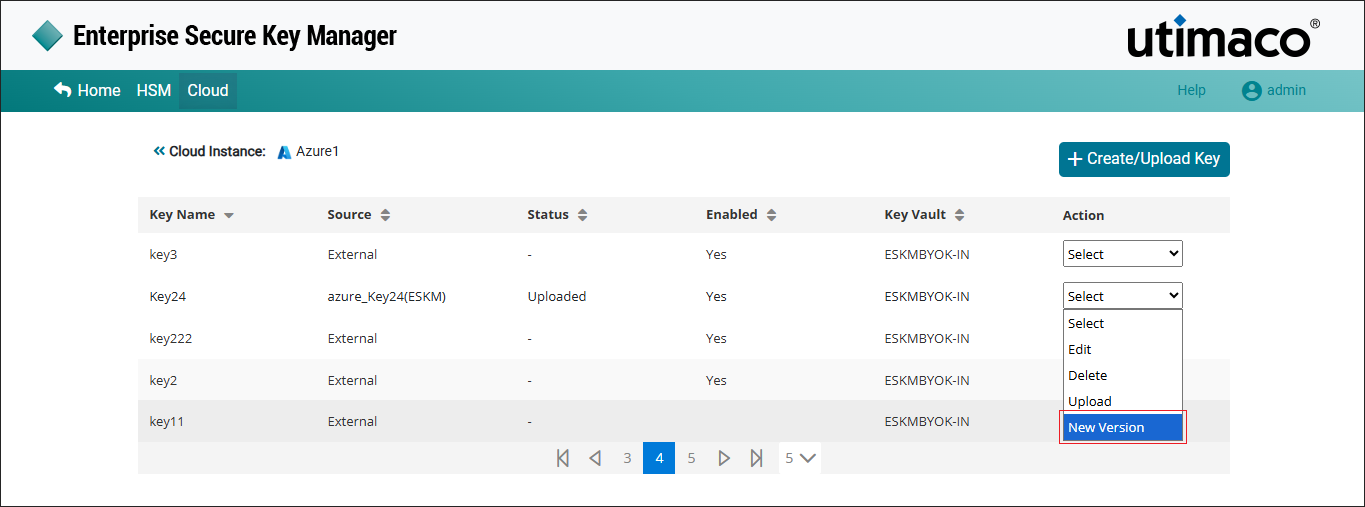
Task: Choose Edit from Key24 action list
Action: click(1123, 349)
